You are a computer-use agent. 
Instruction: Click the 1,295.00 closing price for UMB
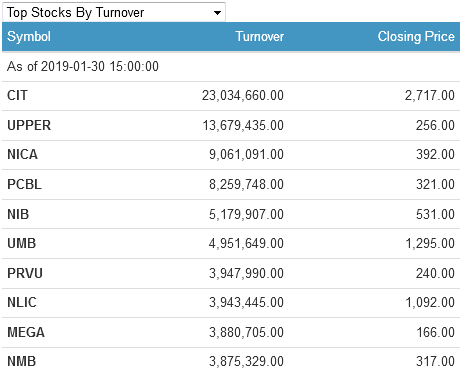click(x=430, y=243)
